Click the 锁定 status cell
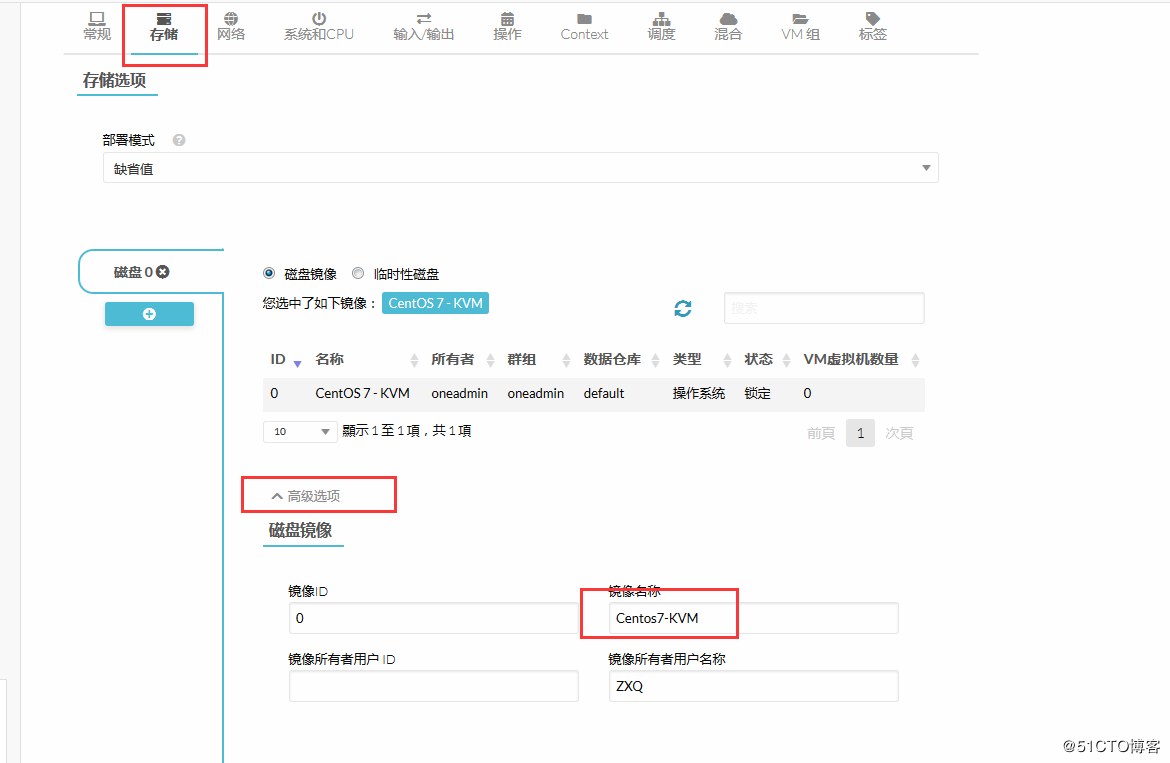This screenshot has height=763, width=1170. pos(757,394)
